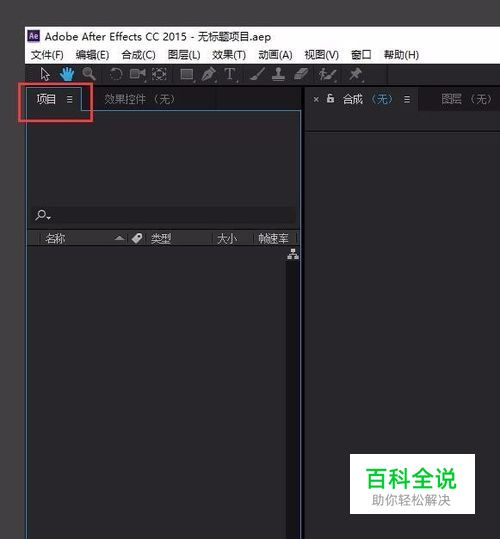This screenshot has height=539, width=500.
Task: Close the 合成 viewer panel
Action: [316, 100]
